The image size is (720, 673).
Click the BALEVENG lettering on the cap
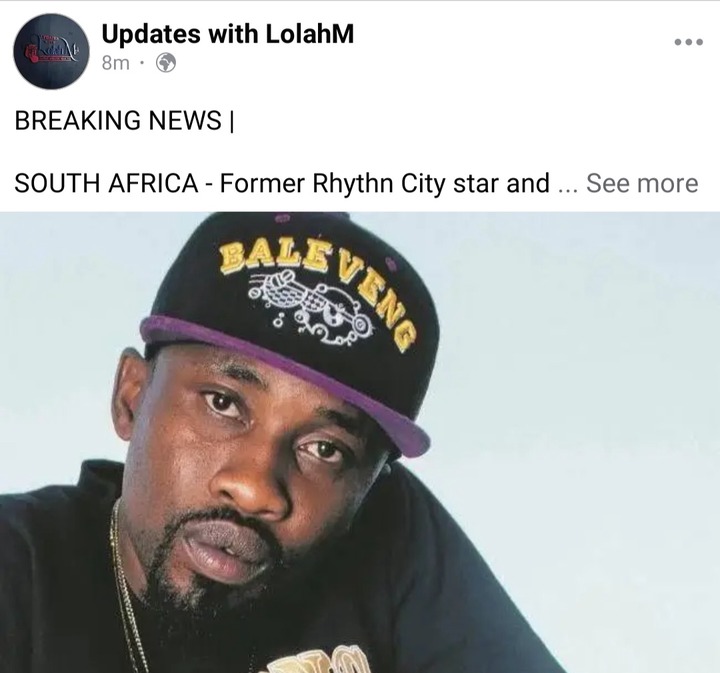coord(318,286)
